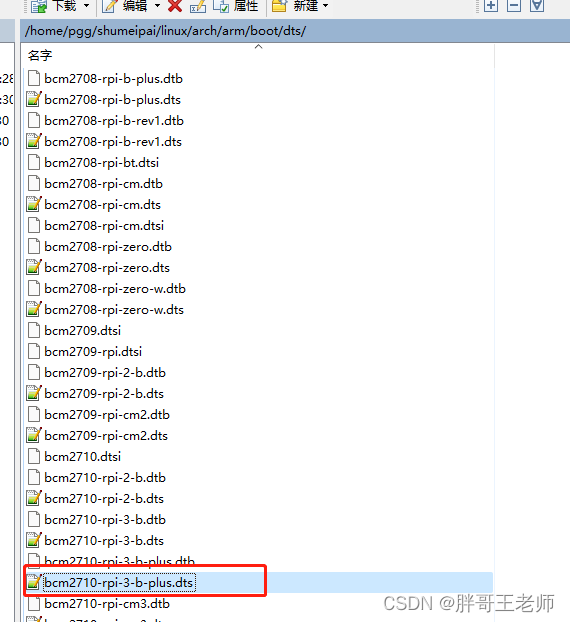Viewport: 570px width, 622px height.
Task: Select file bcm2710-rpi-cm3.dtb
Action: pyautogui.click(x=98, y=604)
